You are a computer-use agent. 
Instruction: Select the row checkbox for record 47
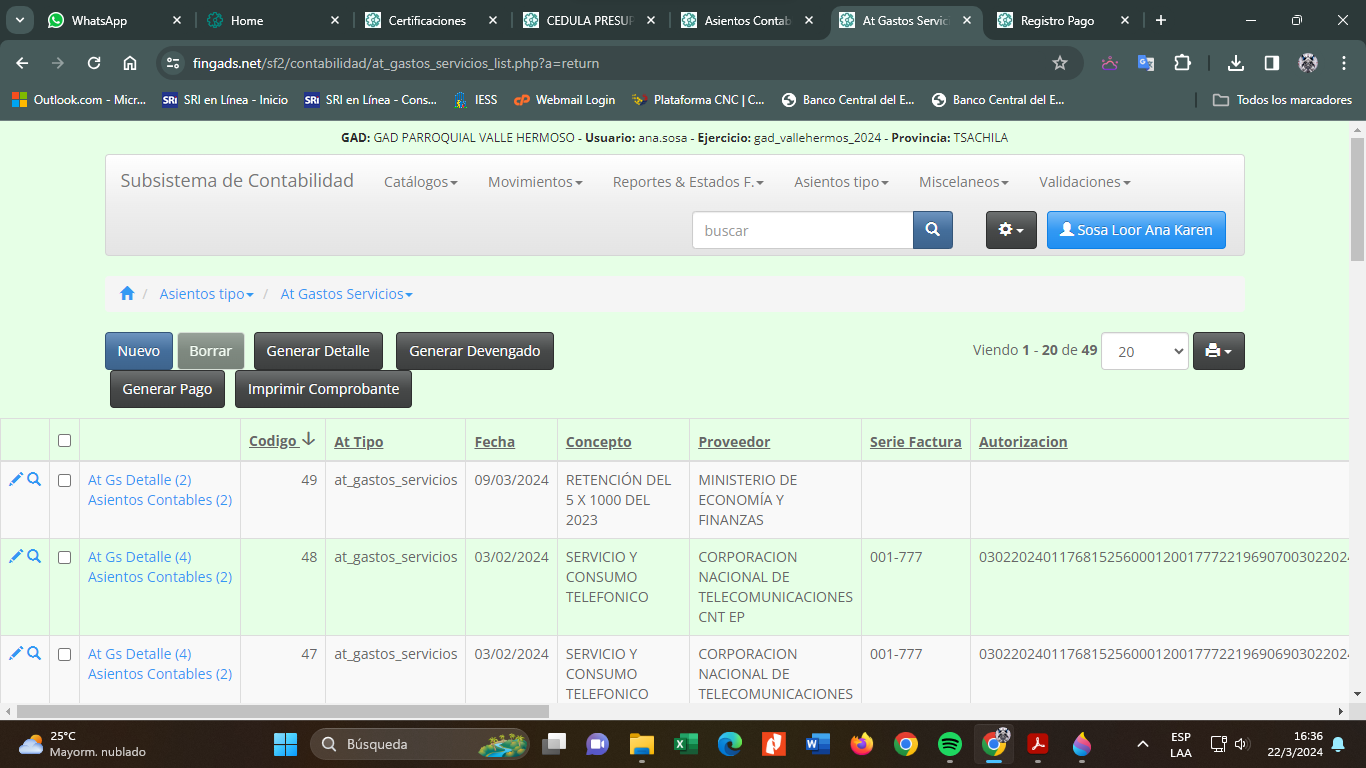pyautogui.click(x=65, y=655)
